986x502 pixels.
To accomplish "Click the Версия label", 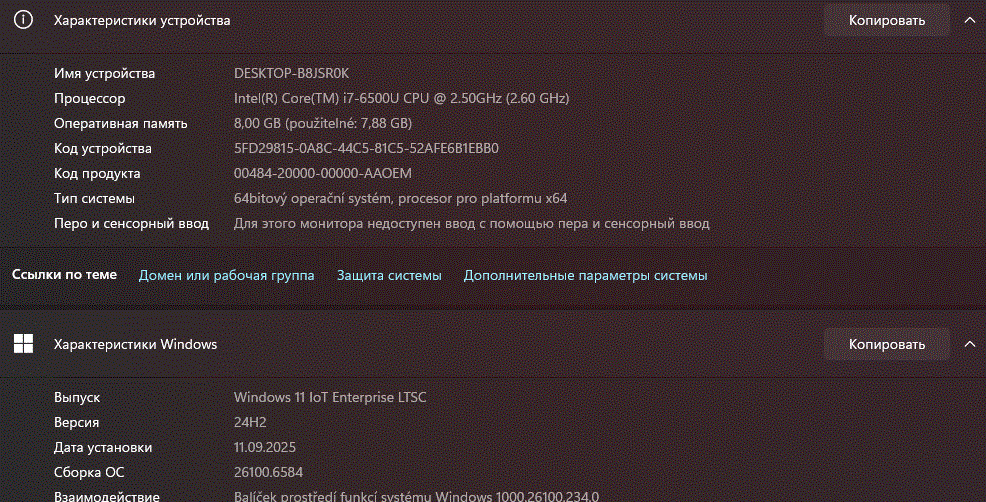I will point(76,423).
